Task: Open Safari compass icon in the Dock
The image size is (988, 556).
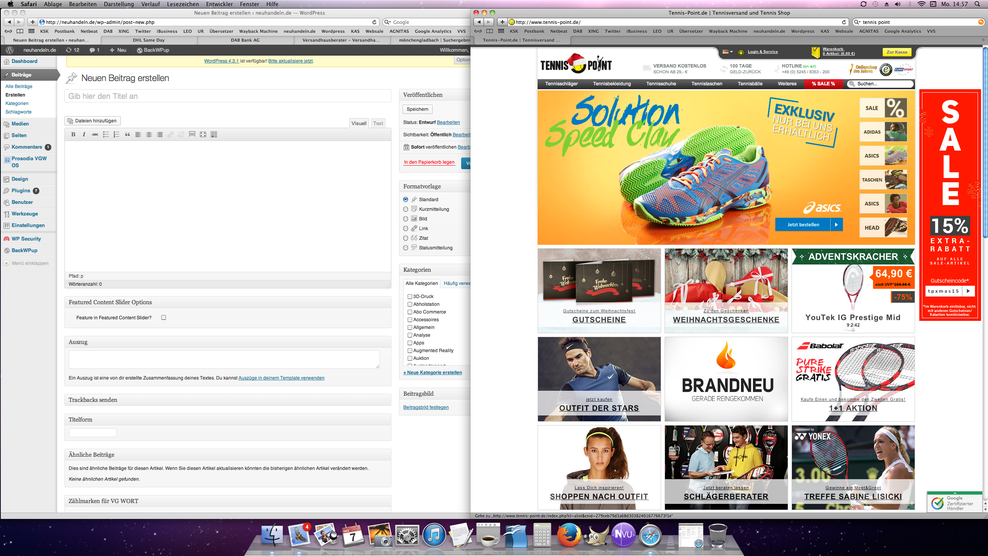Action: (x=651, y=535)
